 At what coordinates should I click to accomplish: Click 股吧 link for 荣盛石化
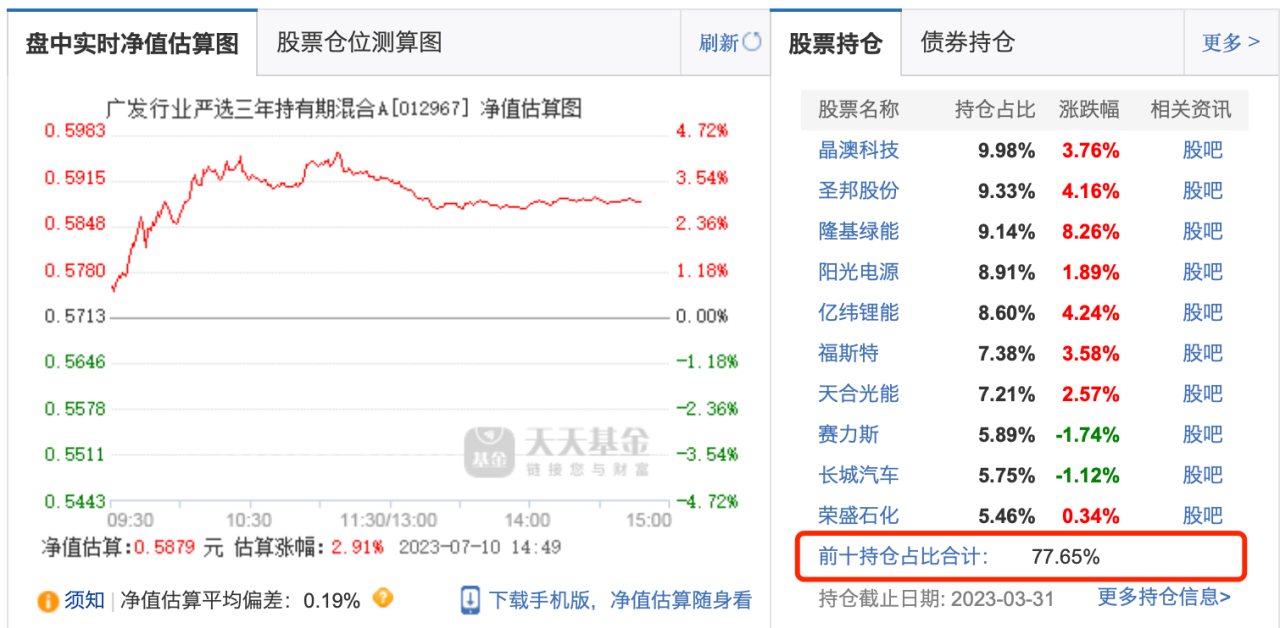(x=1202, y=516)
